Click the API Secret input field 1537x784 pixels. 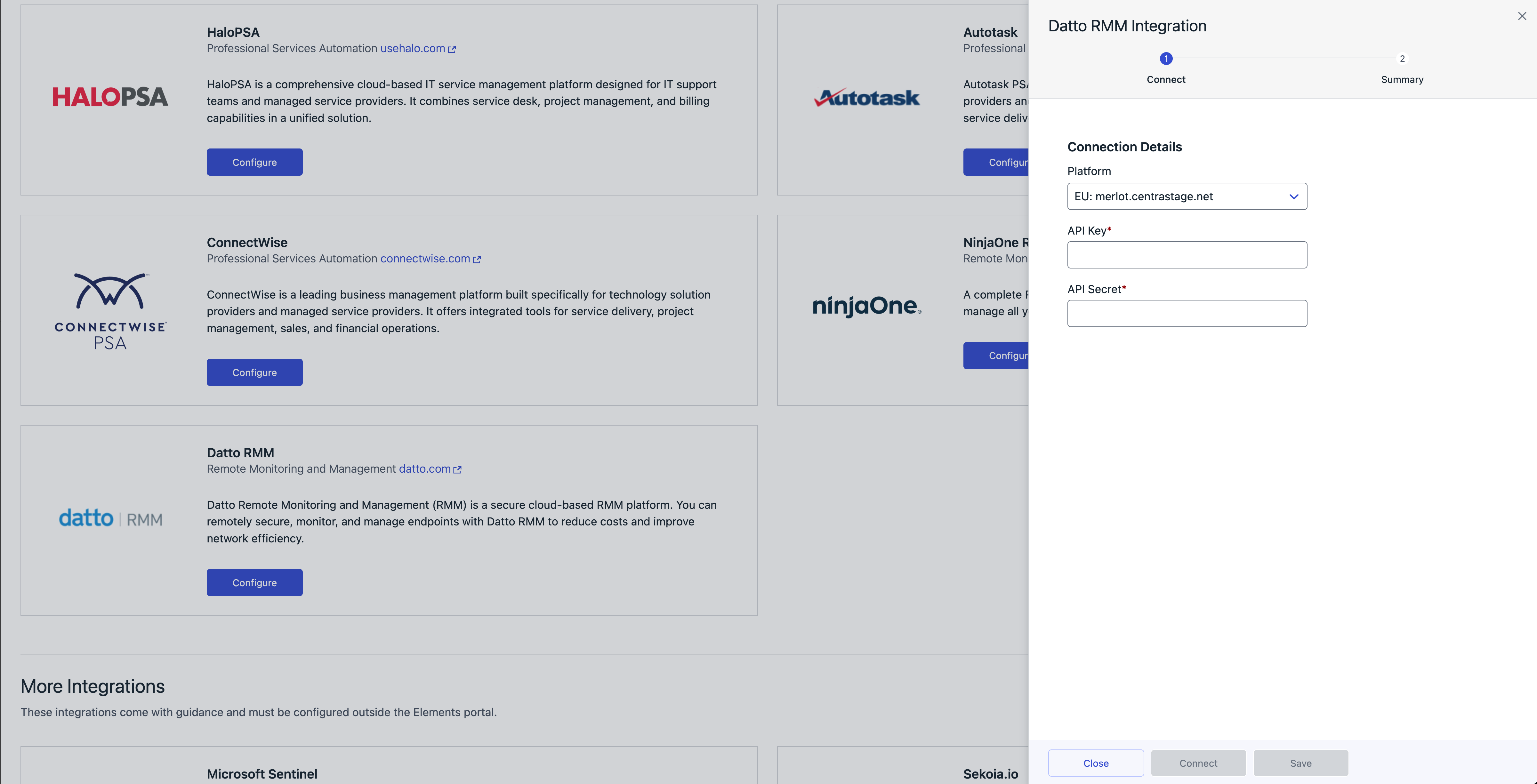(x=1187, y=313)
